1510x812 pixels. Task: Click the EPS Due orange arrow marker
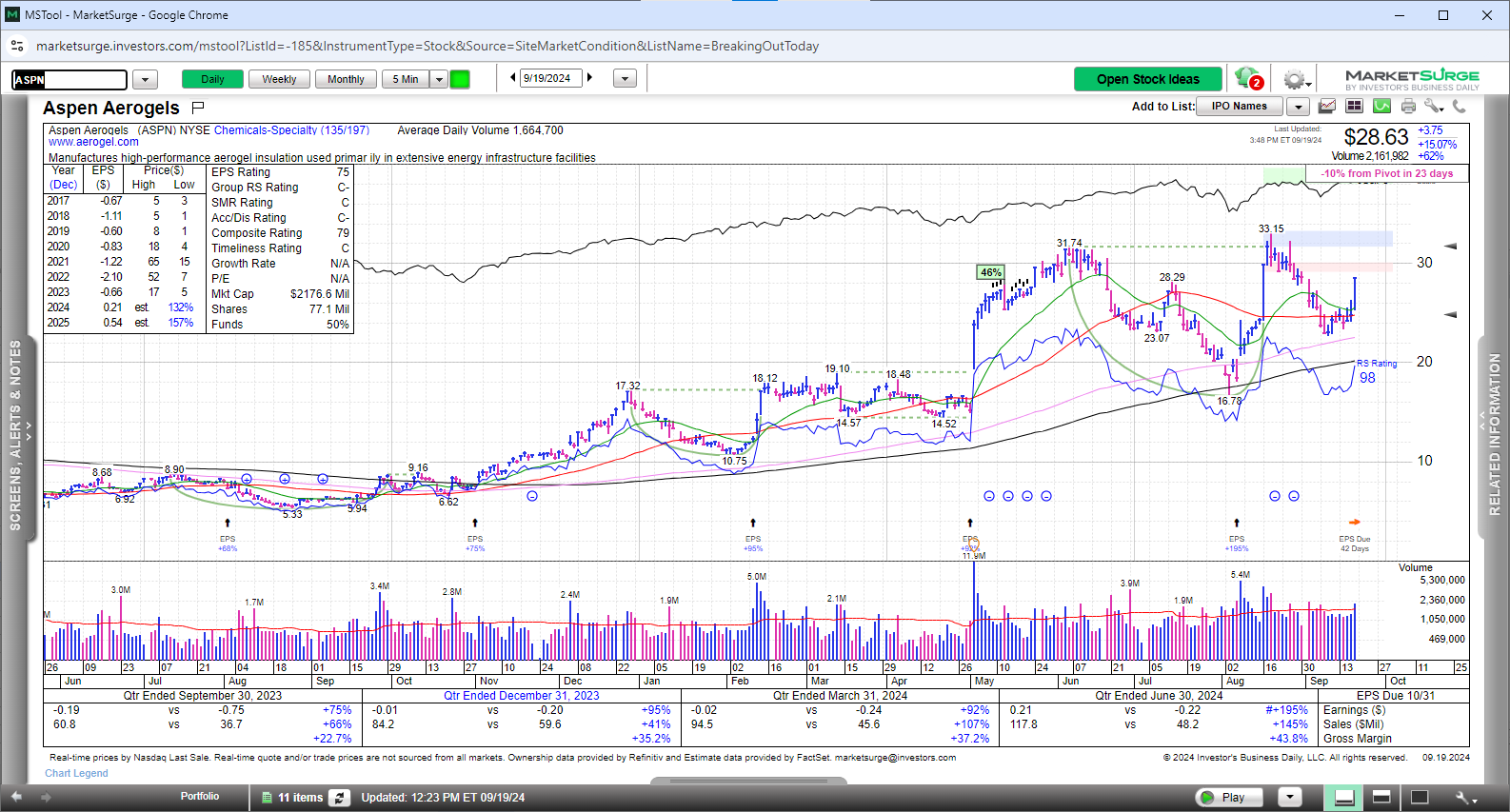click(1355, 522)
